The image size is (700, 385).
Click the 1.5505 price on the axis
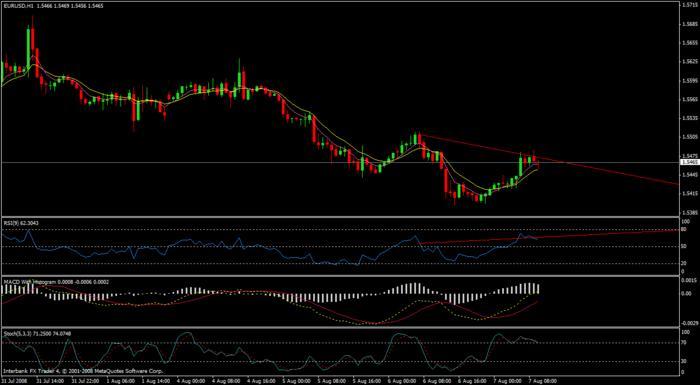click(x=690, y=137)
